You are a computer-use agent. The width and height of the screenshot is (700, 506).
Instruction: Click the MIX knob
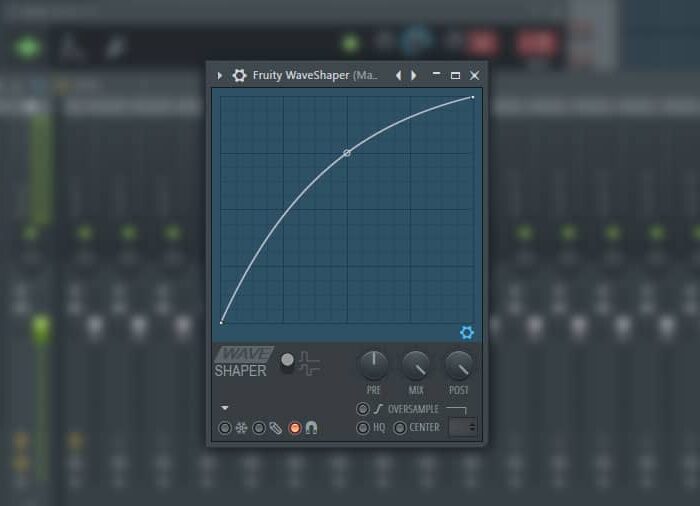(x=416, y=365)
